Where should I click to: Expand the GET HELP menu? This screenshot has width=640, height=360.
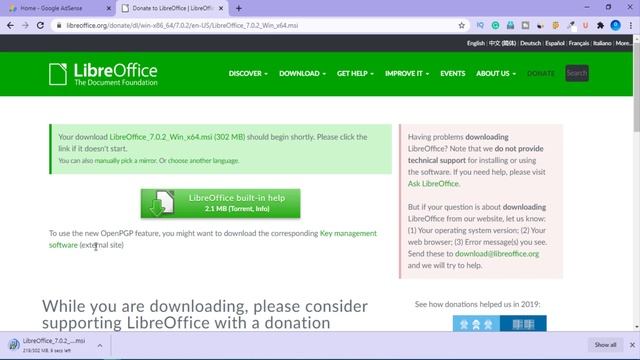[x=355, y=73]
